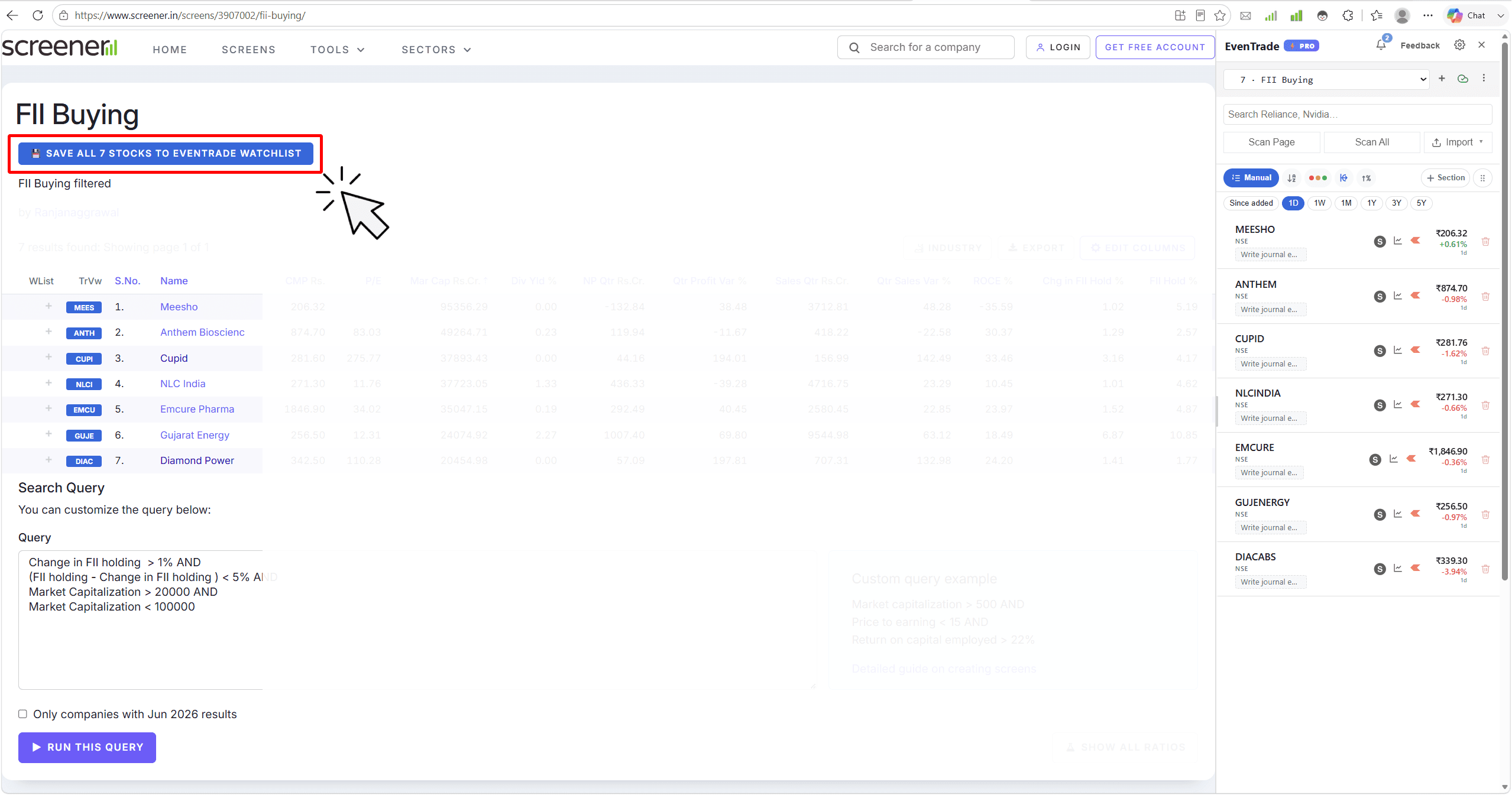Viewport: 1512px width, 795px height.
Task: Sort watchlist alphabetically A to Z
Action: click(x=1292, y=178)
